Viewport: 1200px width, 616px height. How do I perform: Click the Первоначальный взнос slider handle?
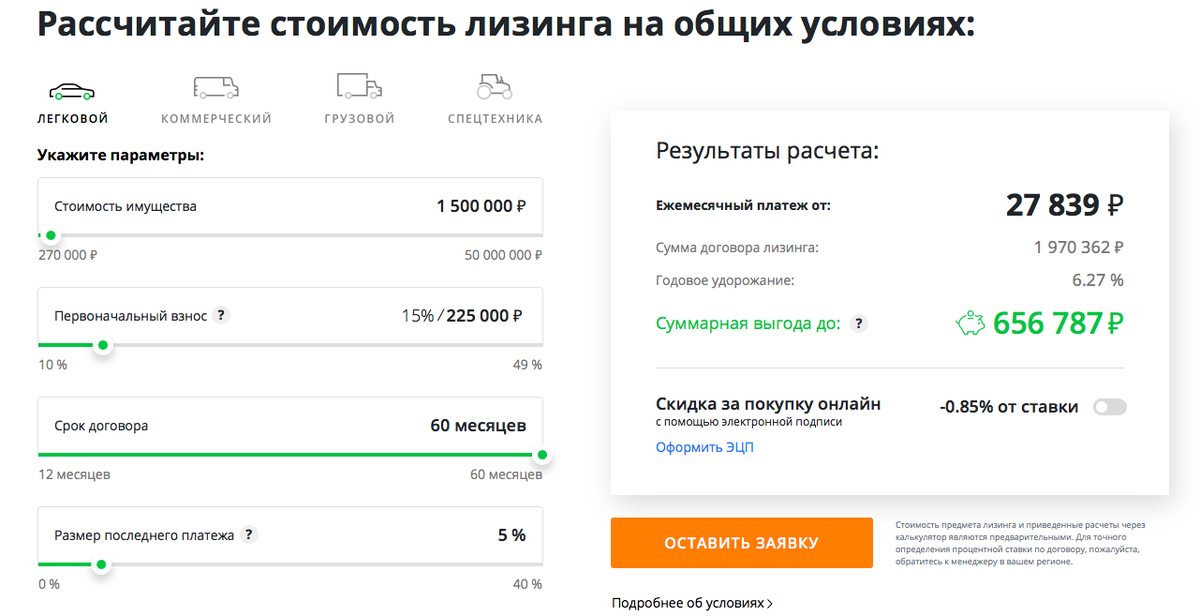coord(102,345)
